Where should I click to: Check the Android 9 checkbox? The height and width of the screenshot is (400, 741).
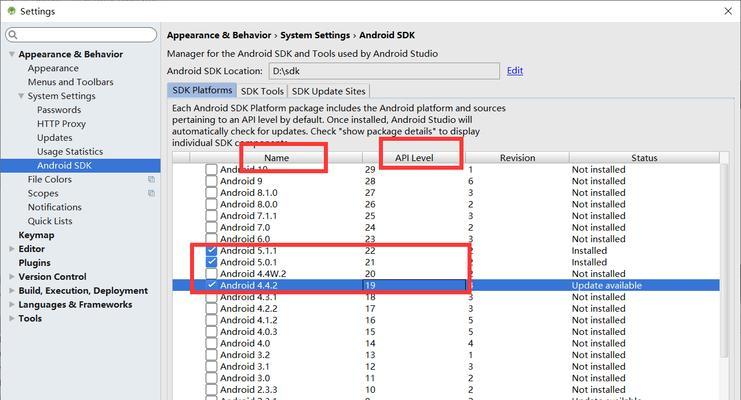211,181
